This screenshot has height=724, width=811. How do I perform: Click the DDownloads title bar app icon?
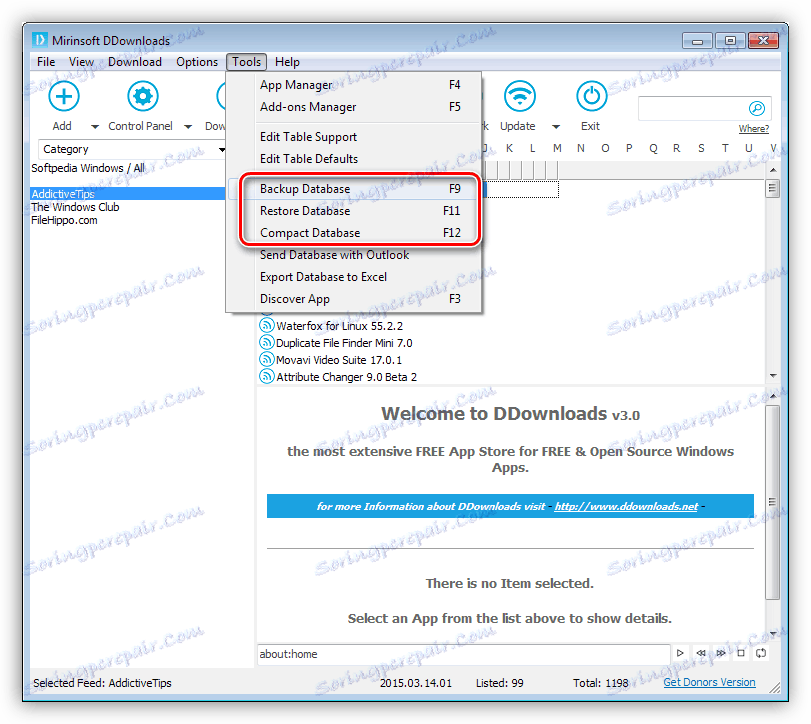coord(39,40)
